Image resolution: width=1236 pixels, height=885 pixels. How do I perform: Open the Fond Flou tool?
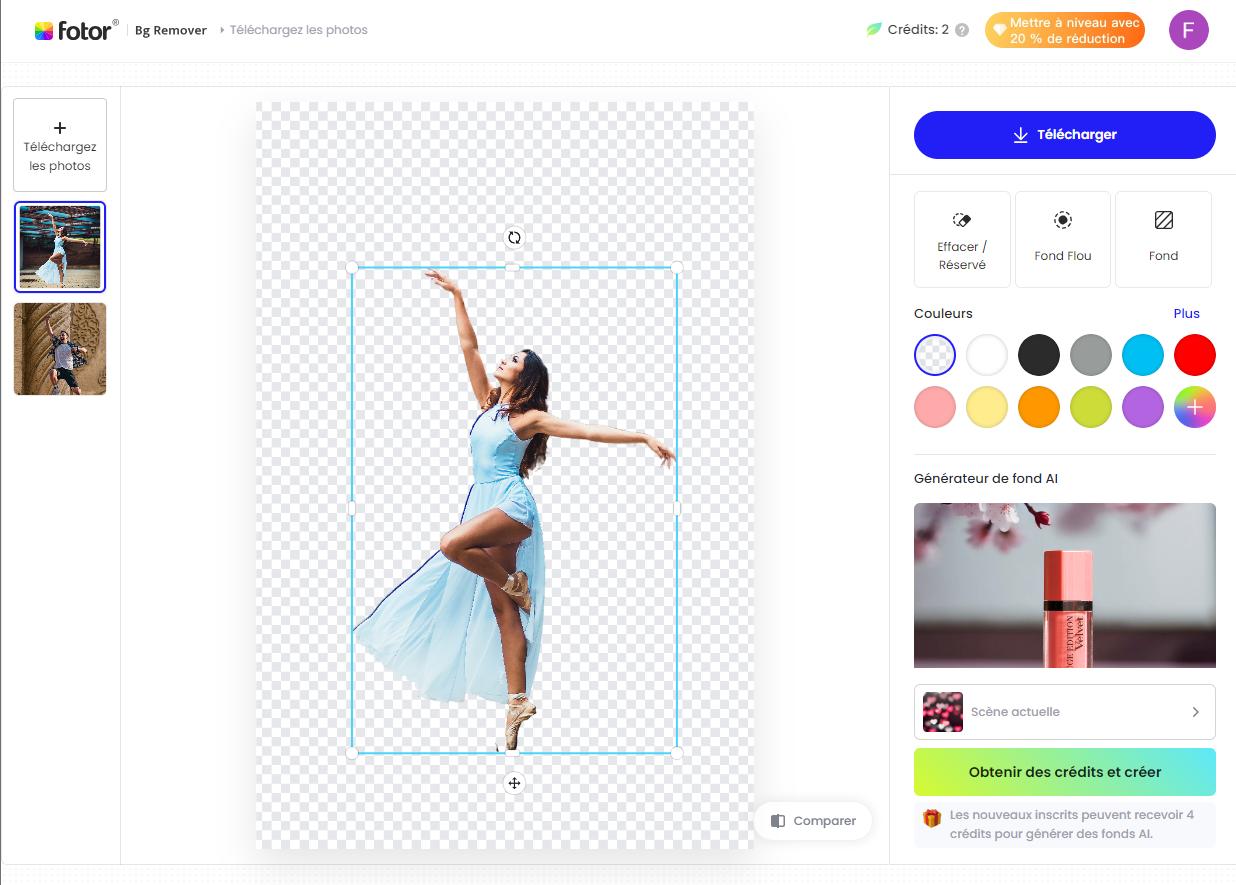coord(1063,238)
